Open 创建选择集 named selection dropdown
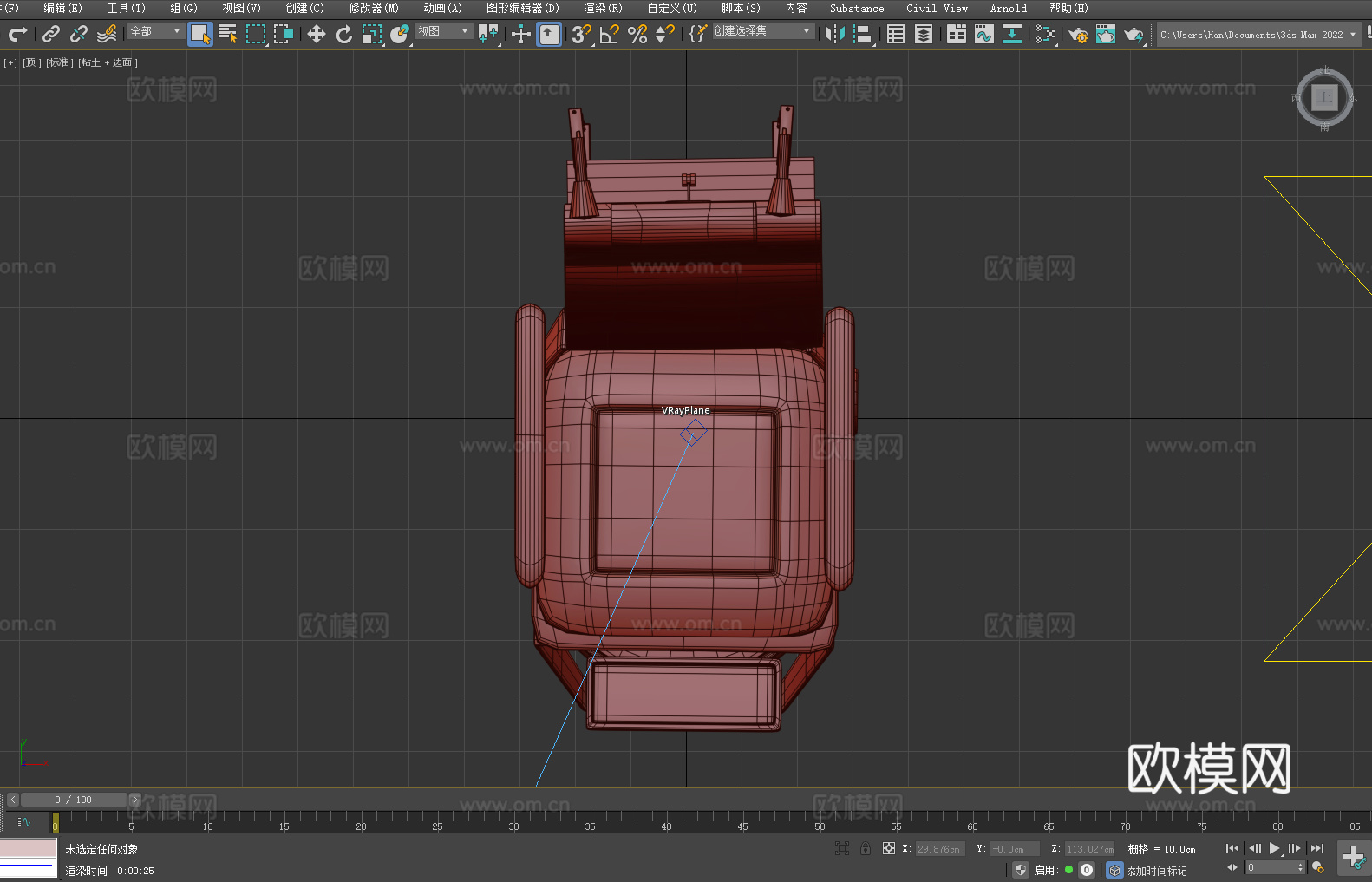 pos(763,31)
